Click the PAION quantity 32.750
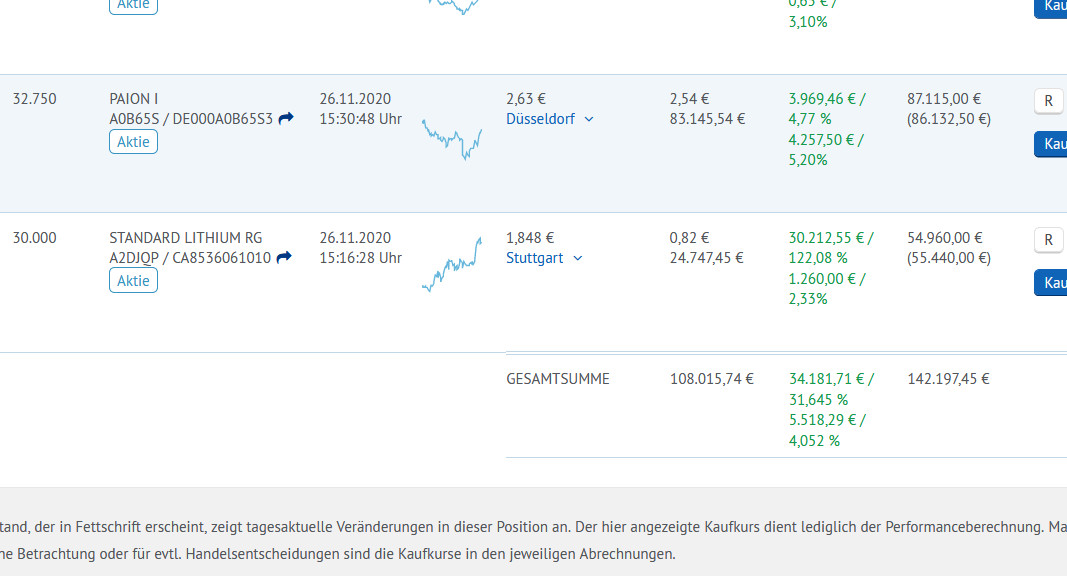Image resolution: width=1067 pixels, height=576 pixels. click(35, 99)
